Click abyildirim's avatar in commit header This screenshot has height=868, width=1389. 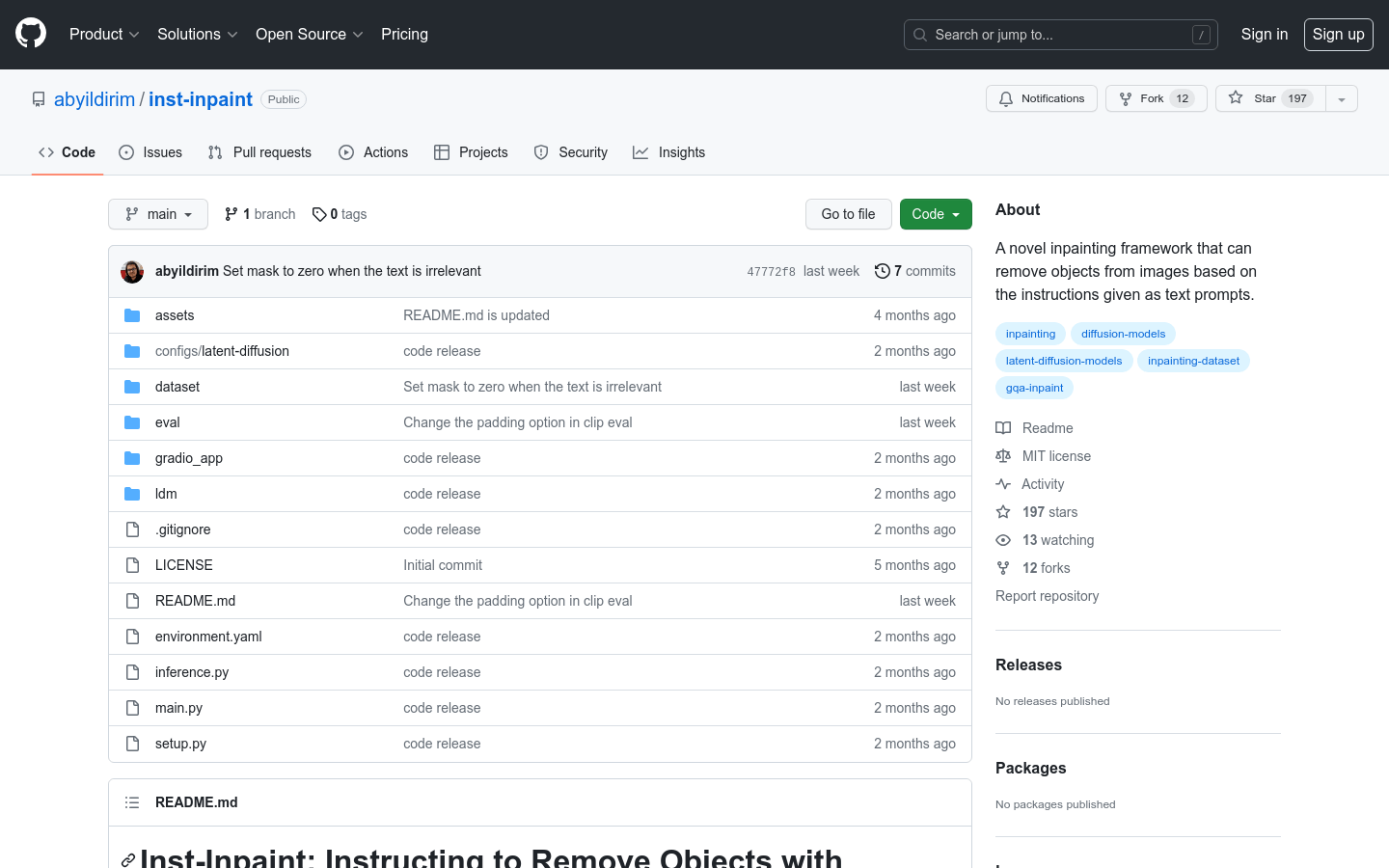click(x=132, y=272)
